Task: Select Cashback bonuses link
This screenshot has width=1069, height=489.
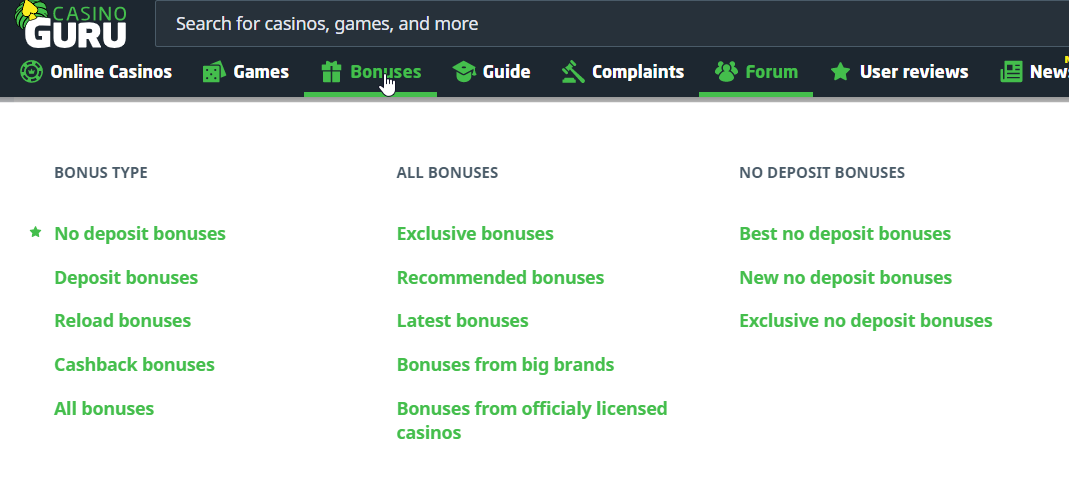Action: pos(134,365)
